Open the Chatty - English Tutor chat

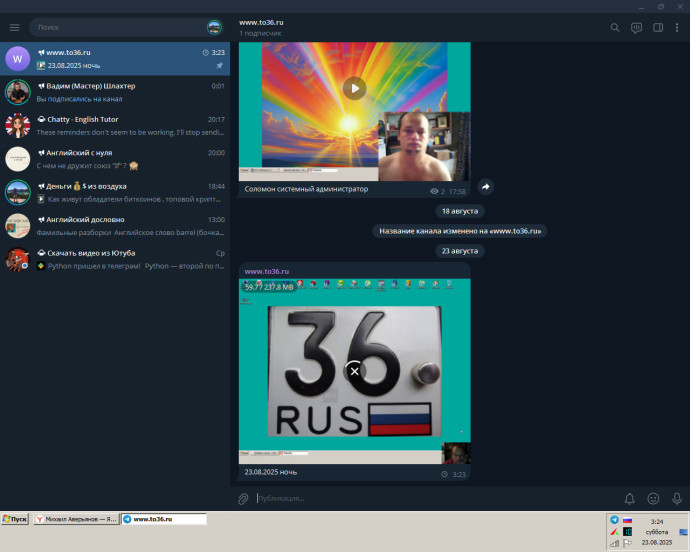(115, 126)
